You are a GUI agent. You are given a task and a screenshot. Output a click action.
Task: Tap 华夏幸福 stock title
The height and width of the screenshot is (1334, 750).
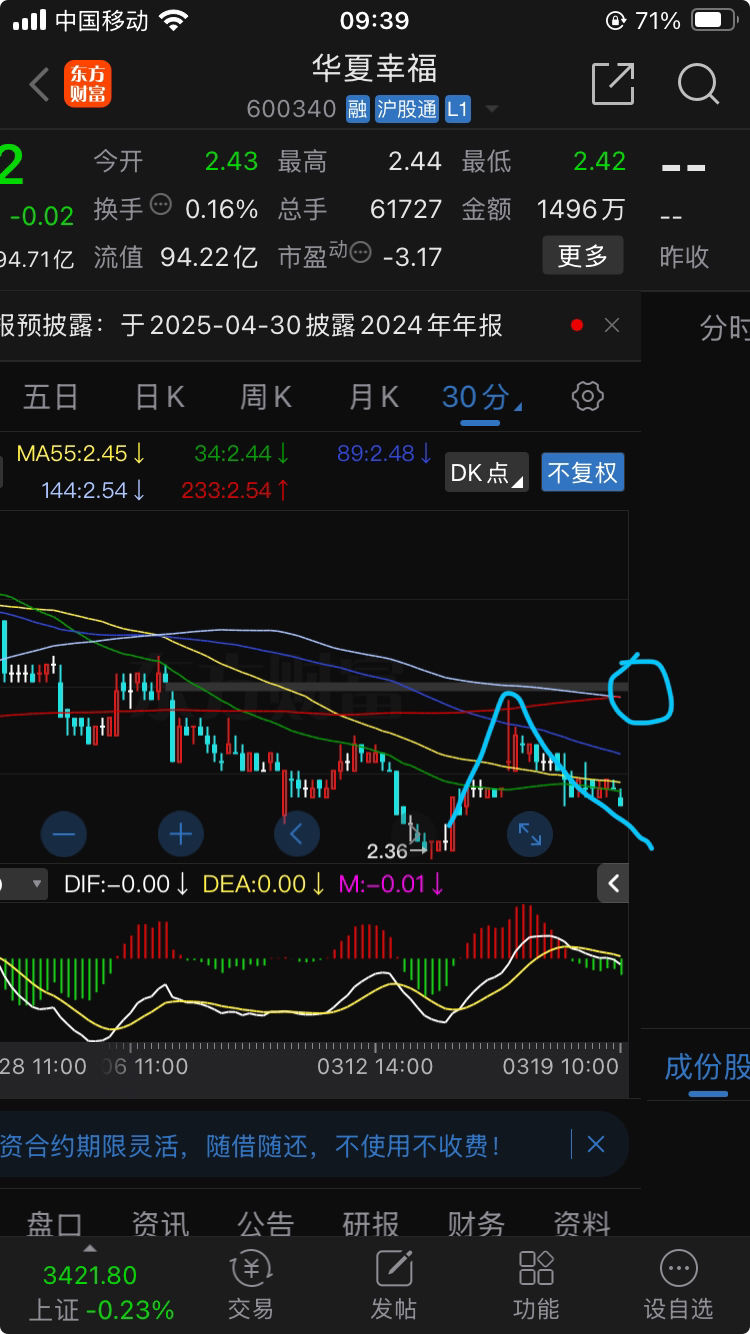pyautogui.click(x=374, y=68)
